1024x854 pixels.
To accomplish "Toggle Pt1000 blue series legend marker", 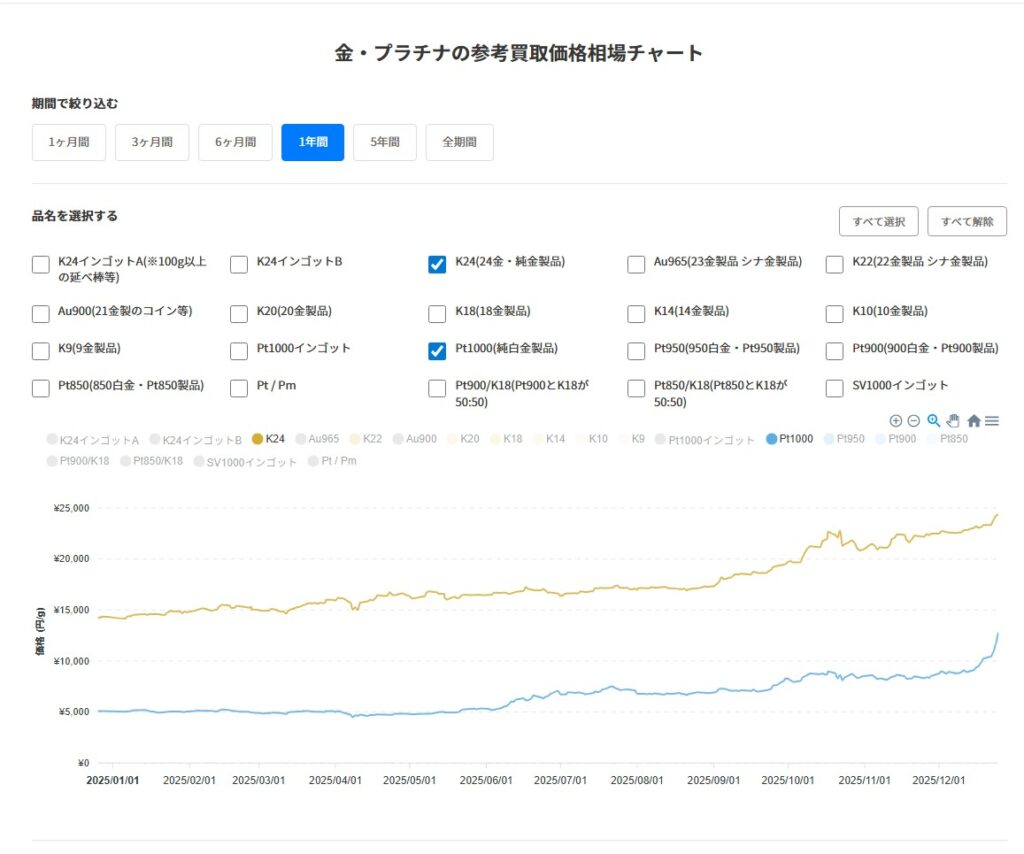I will [x=771, y=439].
